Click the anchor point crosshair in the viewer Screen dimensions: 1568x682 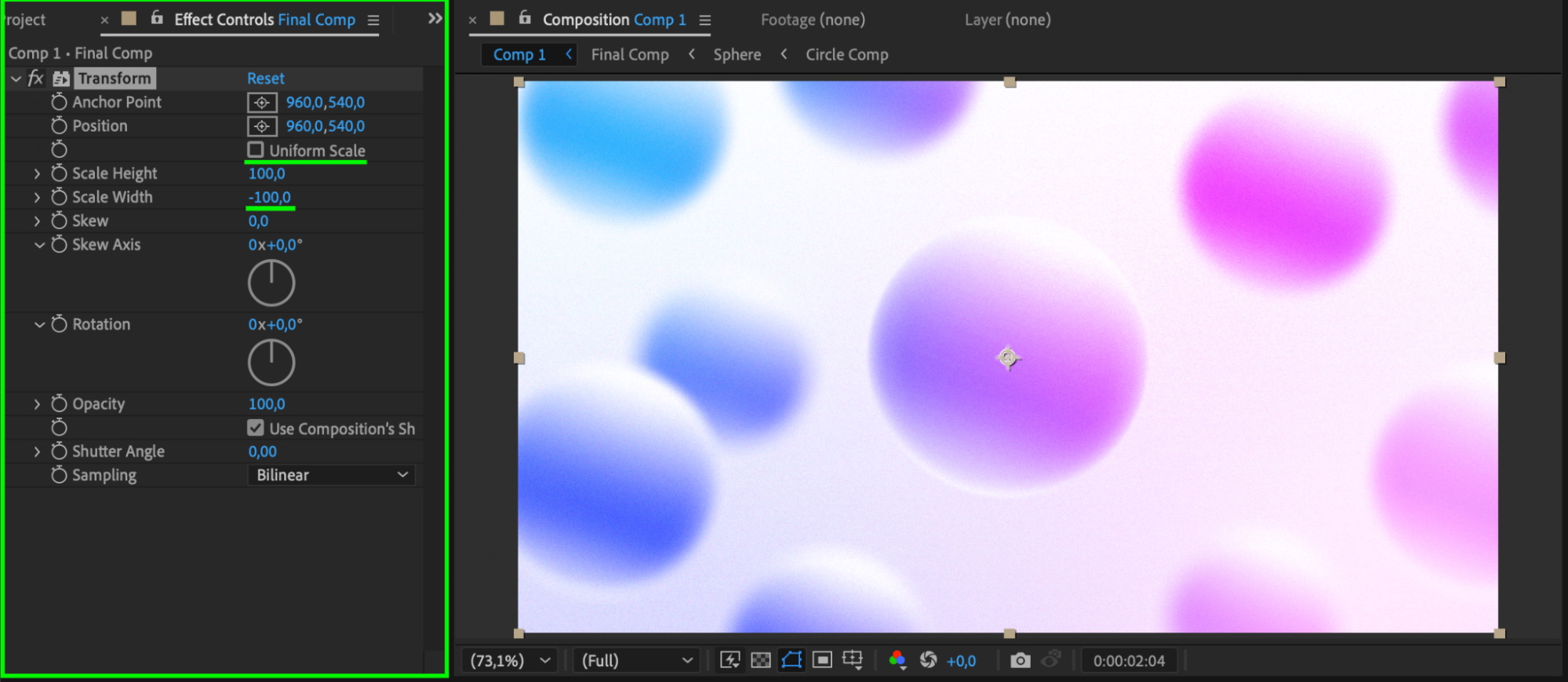tap(1008, 358)
